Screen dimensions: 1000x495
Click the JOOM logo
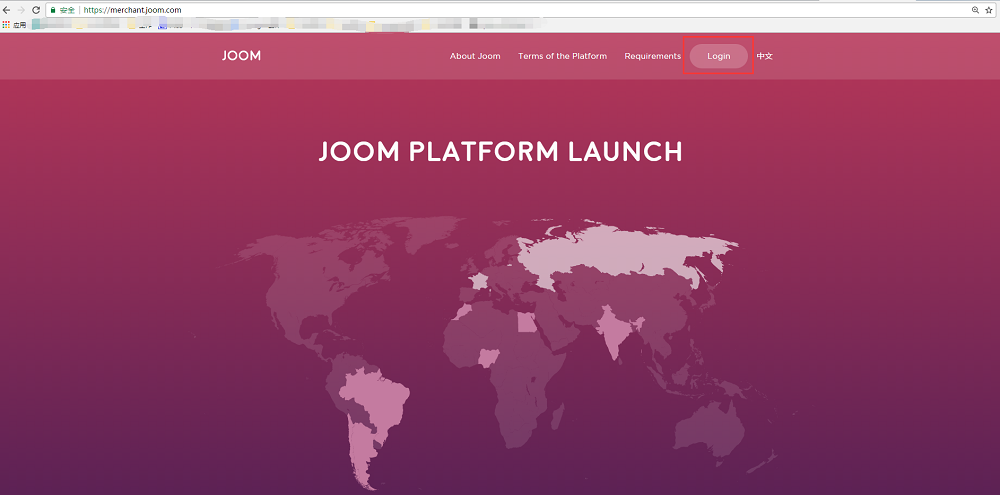(x=241, y=56)
